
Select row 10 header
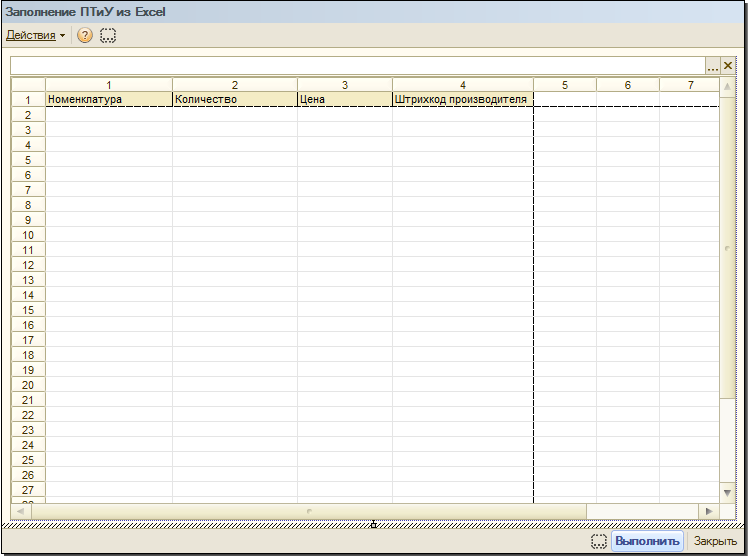click(x=28, y=235)
